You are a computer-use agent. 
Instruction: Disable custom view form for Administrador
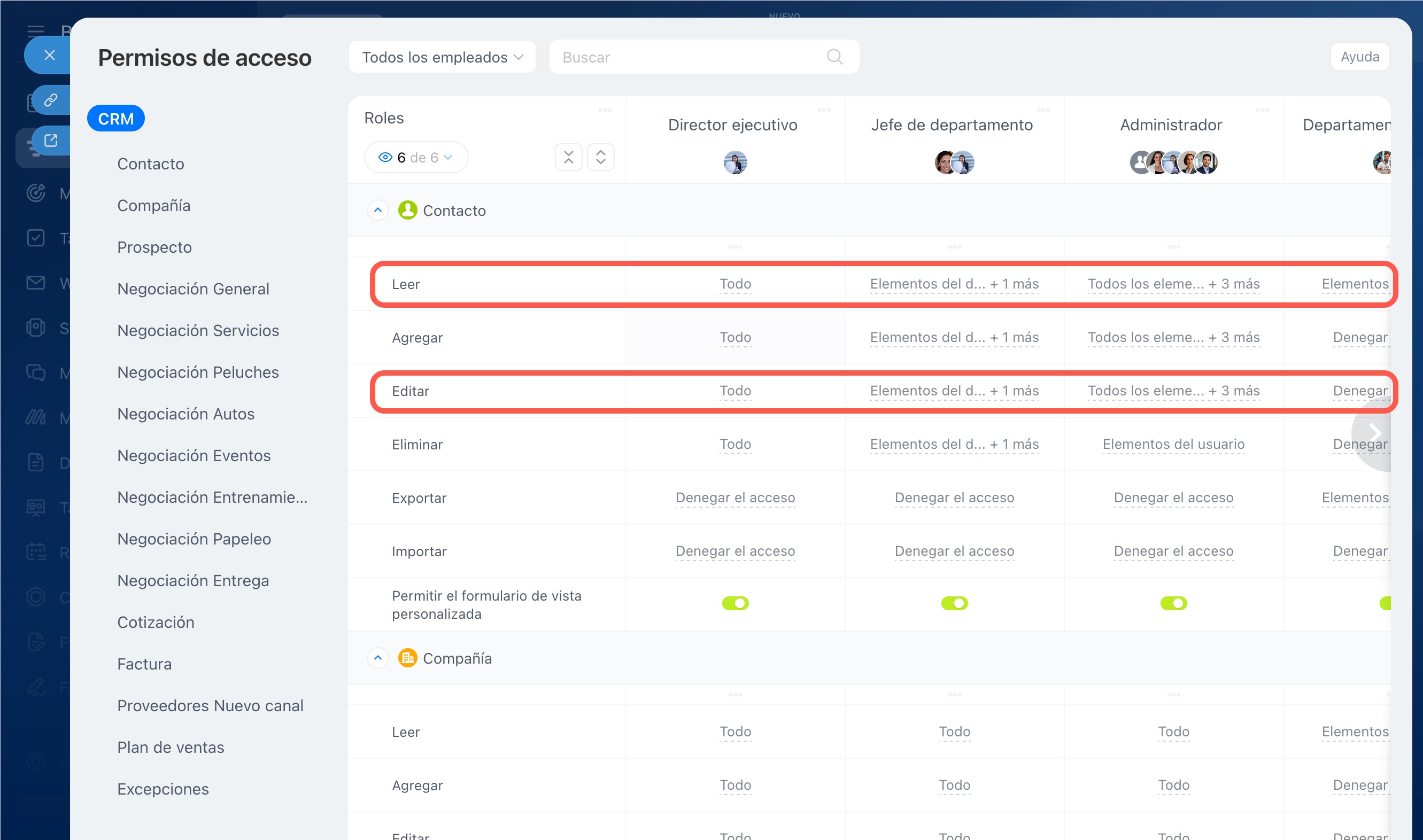tap(1173, 603)
